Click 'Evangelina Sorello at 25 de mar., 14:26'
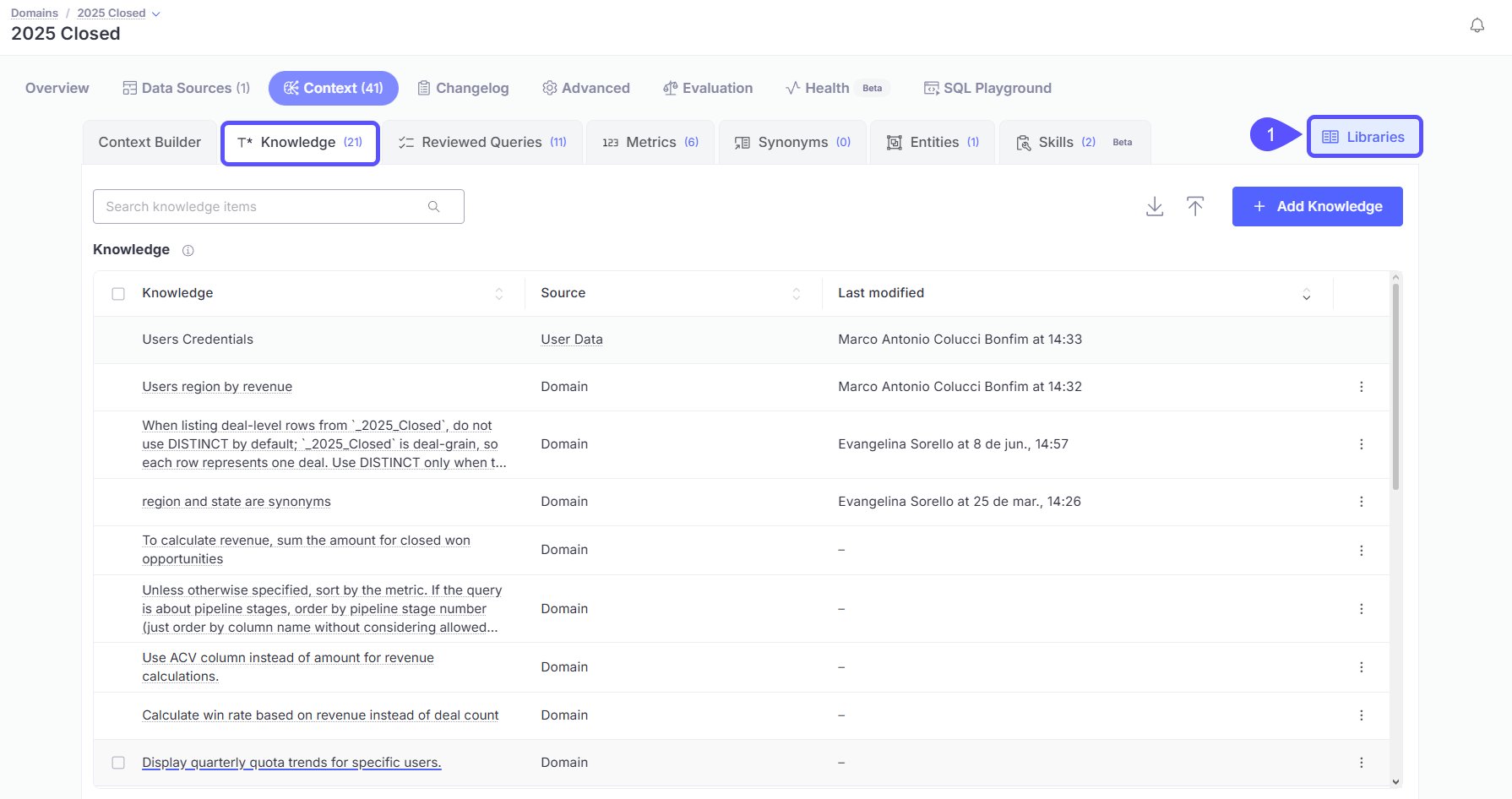This screenshot has height=799, width=1512. (x=960, y=502)
